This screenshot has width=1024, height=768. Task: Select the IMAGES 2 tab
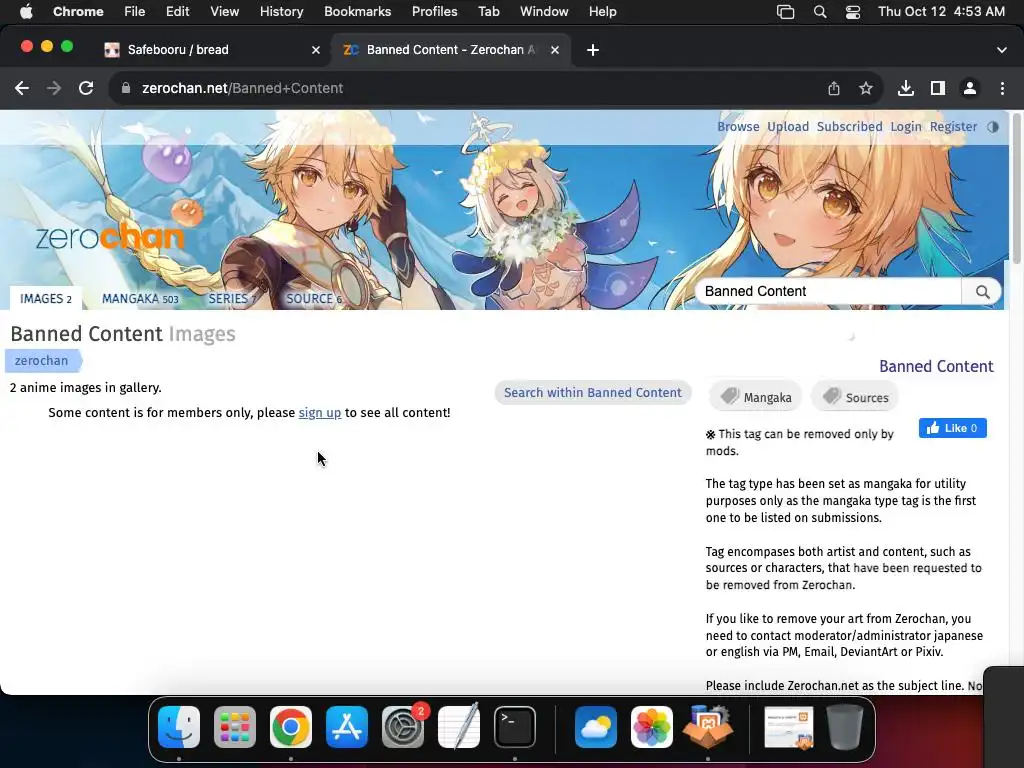tap(46, 298)
